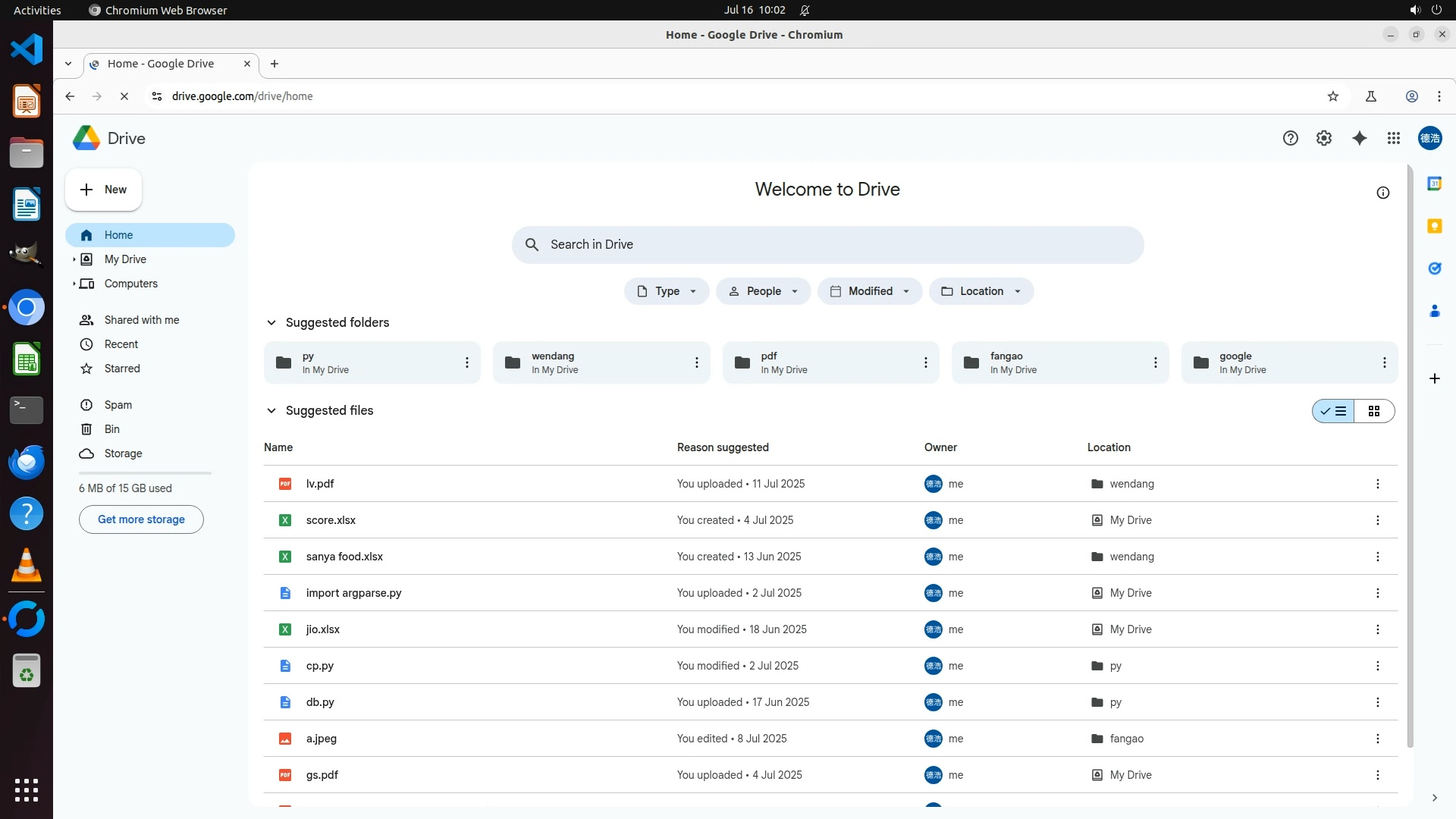Image resolution: width=1456 pixels, height=819 pixels.
Task: Go to Shared with me
Action: tap(141, 320)
